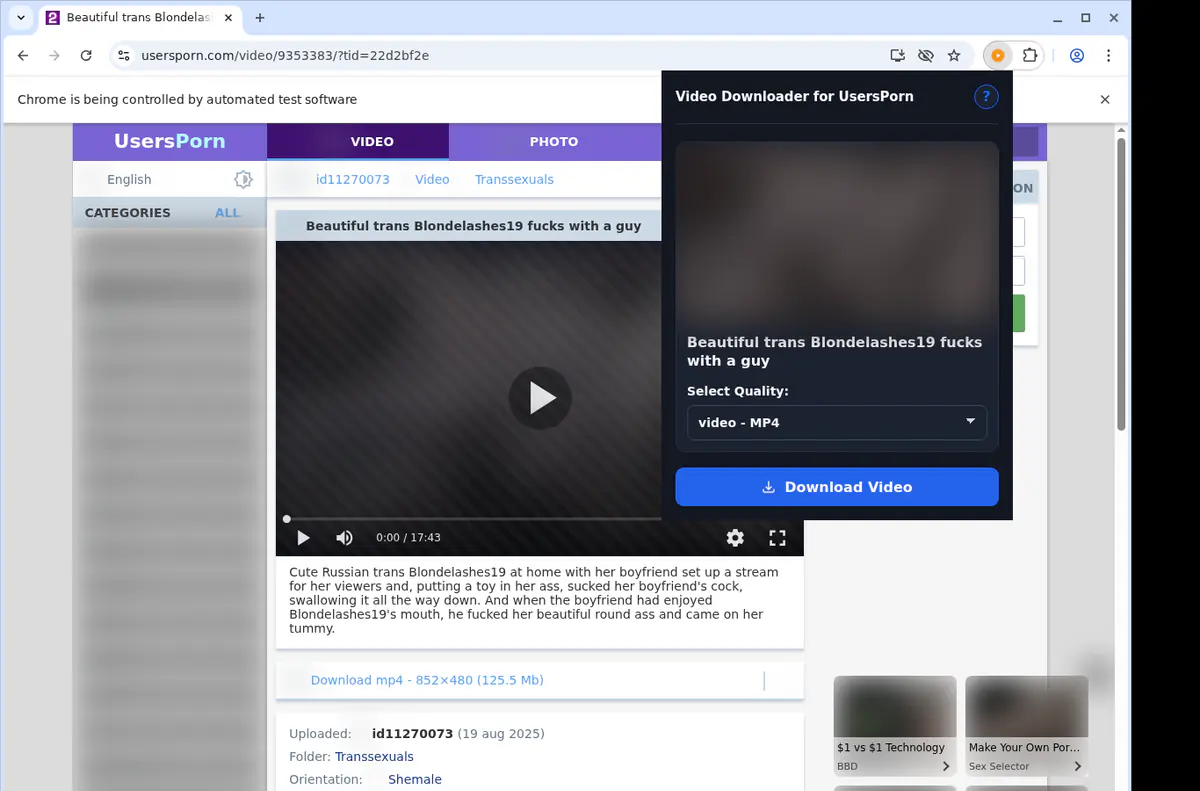Open the Video breadcrumb link

[x=432, y=180]
